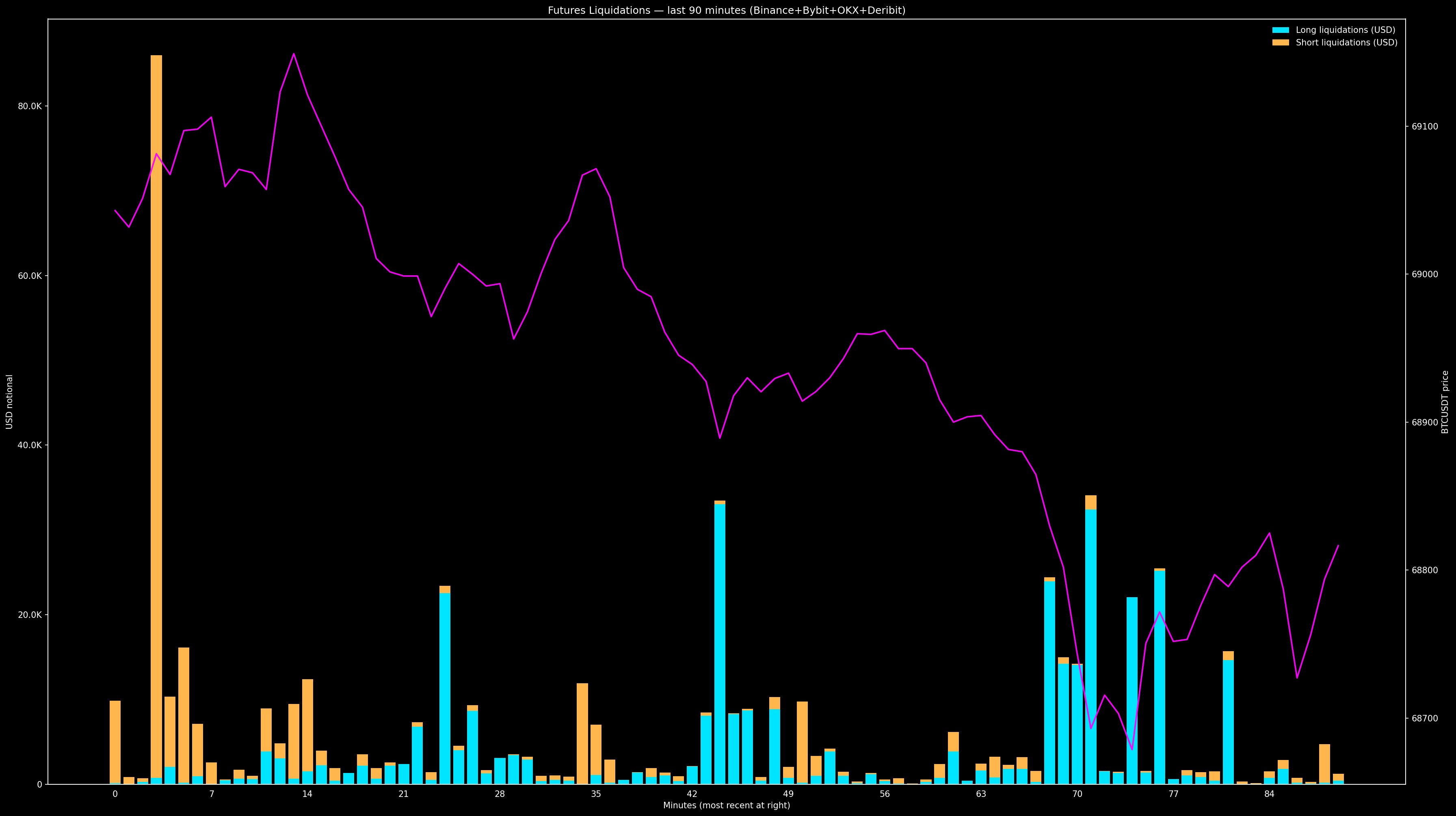The height and width of the screenshot is (816, 1456).
Task: Click the Short liquidations (USD) legend label
Action: coord(1346,42)
